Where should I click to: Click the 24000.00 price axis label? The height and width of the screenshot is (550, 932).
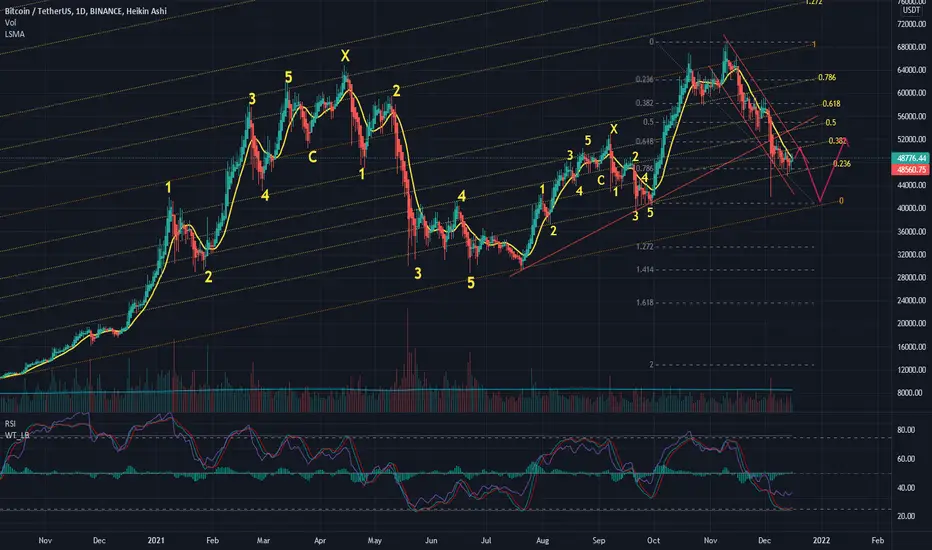coord(912,300)
